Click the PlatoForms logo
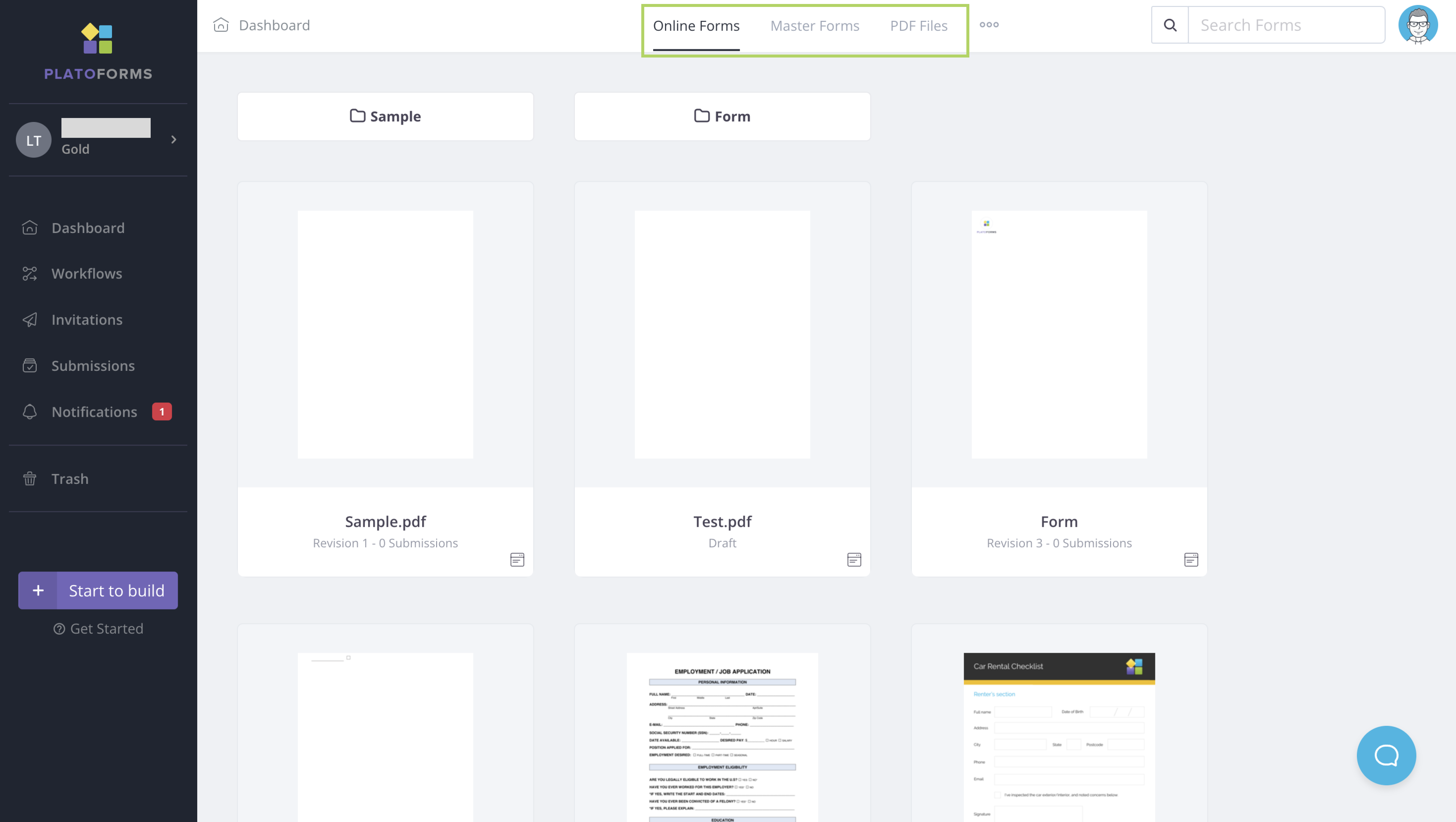 coord(98,52)
